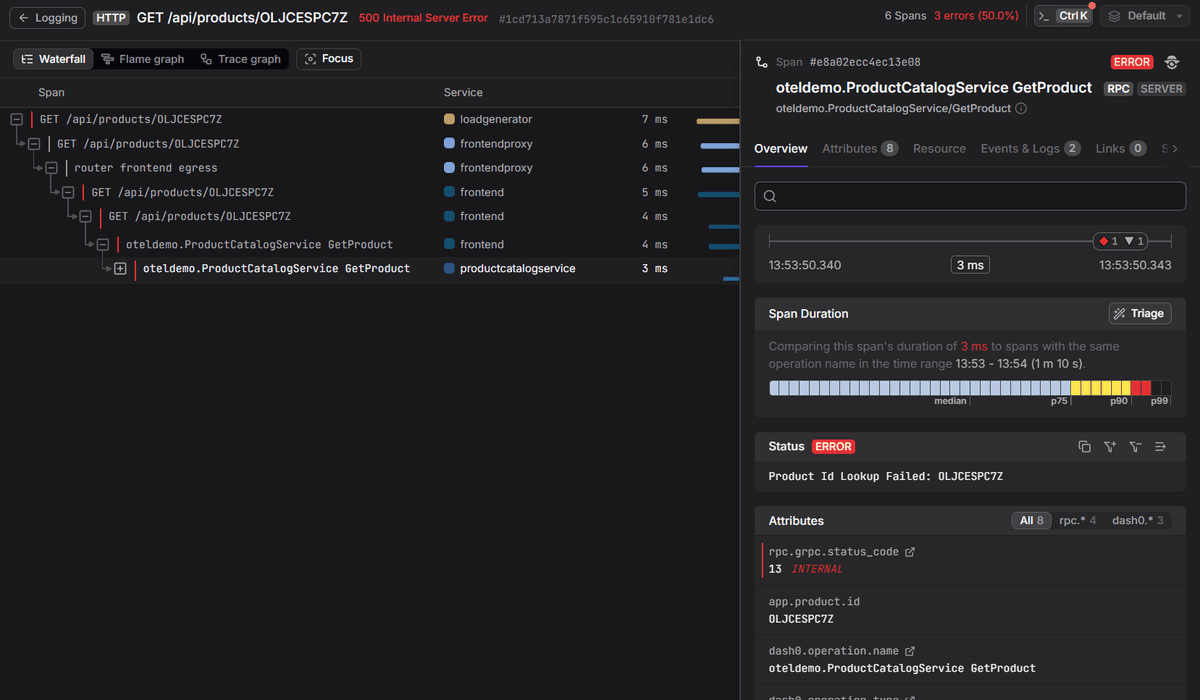Click the group-by list icon in Status
Image resolution: width=1200 pixels, height=700 pixels.
(x=1160, y=447)
